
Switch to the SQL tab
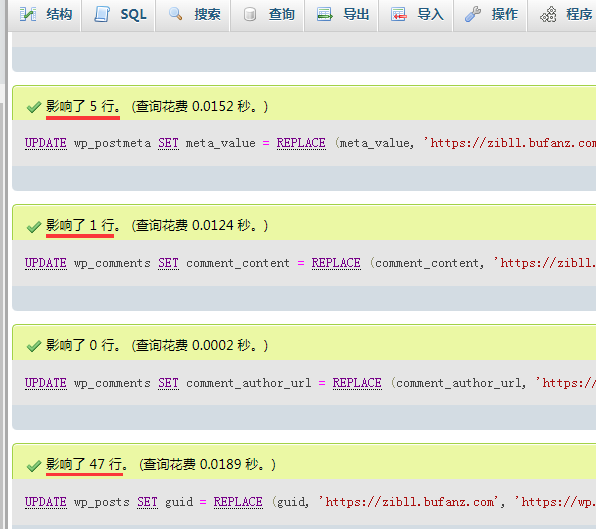[x=118, y=15]
